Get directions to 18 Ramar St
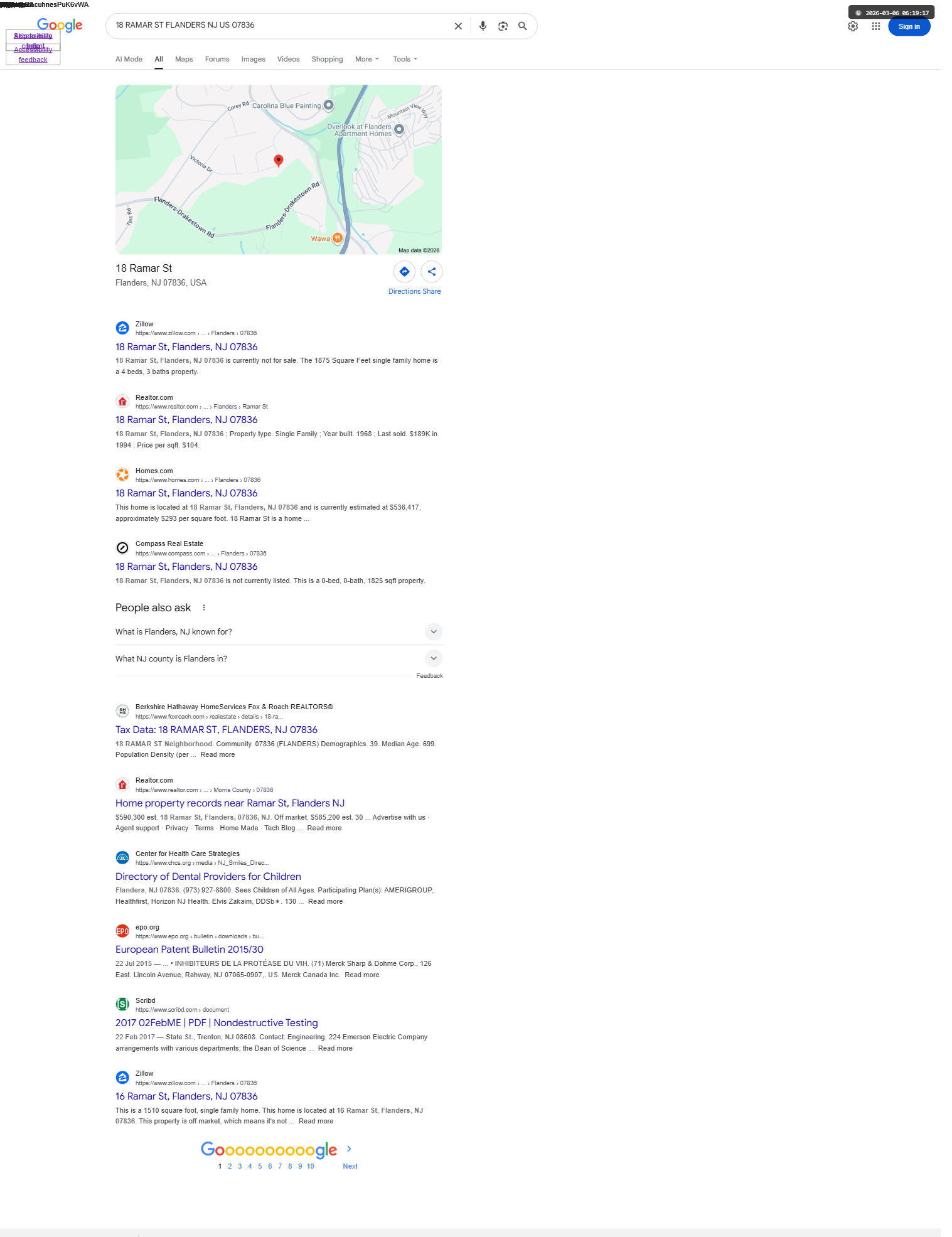This screenshot has height=1237, width=952. pyautogui.click(x=405, y=272)
